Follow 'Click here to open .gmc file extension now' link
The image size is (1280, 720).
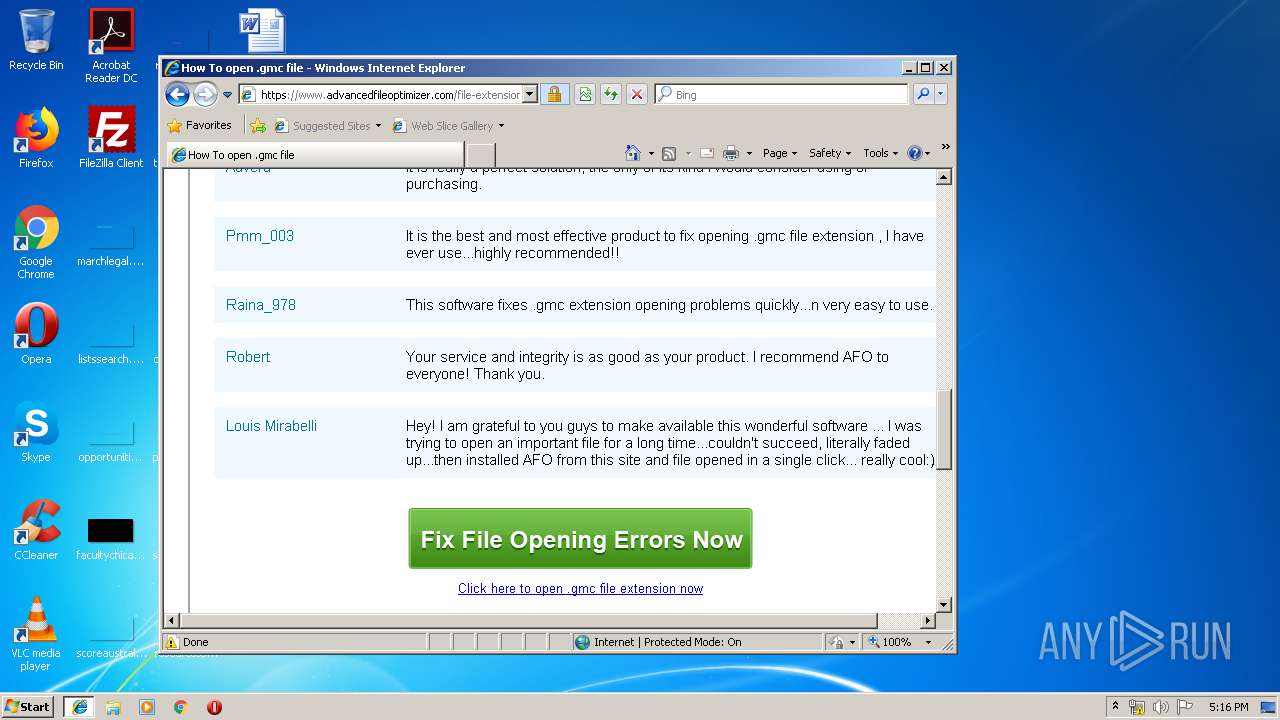(580, 589)
